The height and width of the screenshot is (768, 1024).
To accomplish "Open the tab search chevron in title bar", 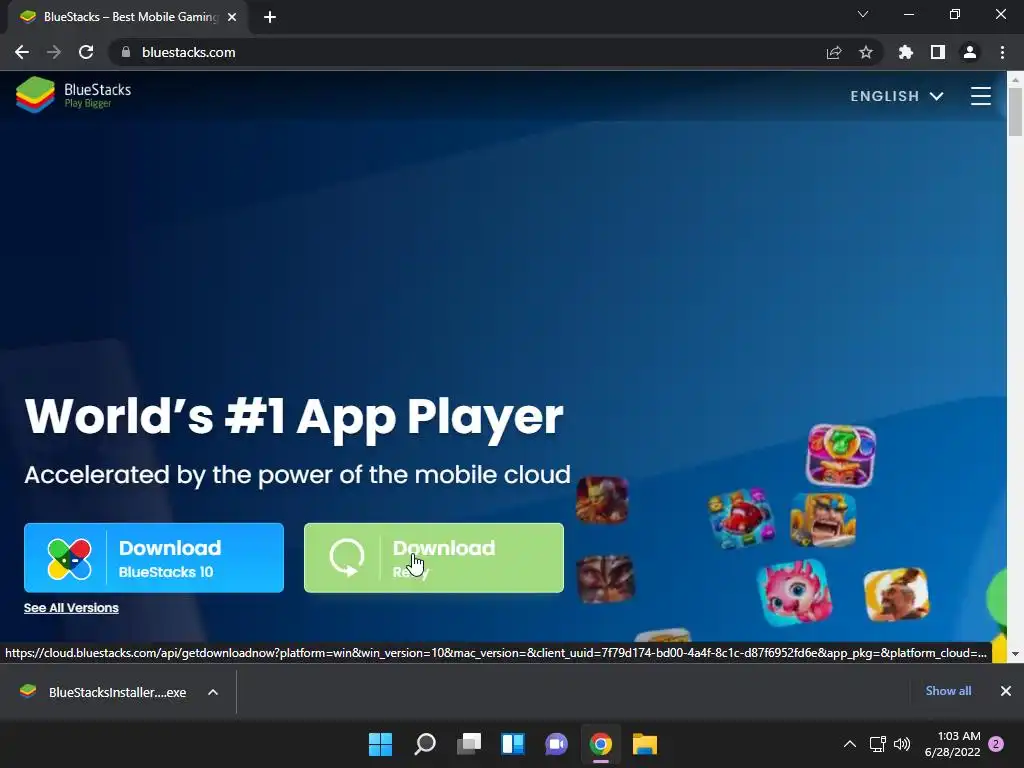I will coord(863,14).
